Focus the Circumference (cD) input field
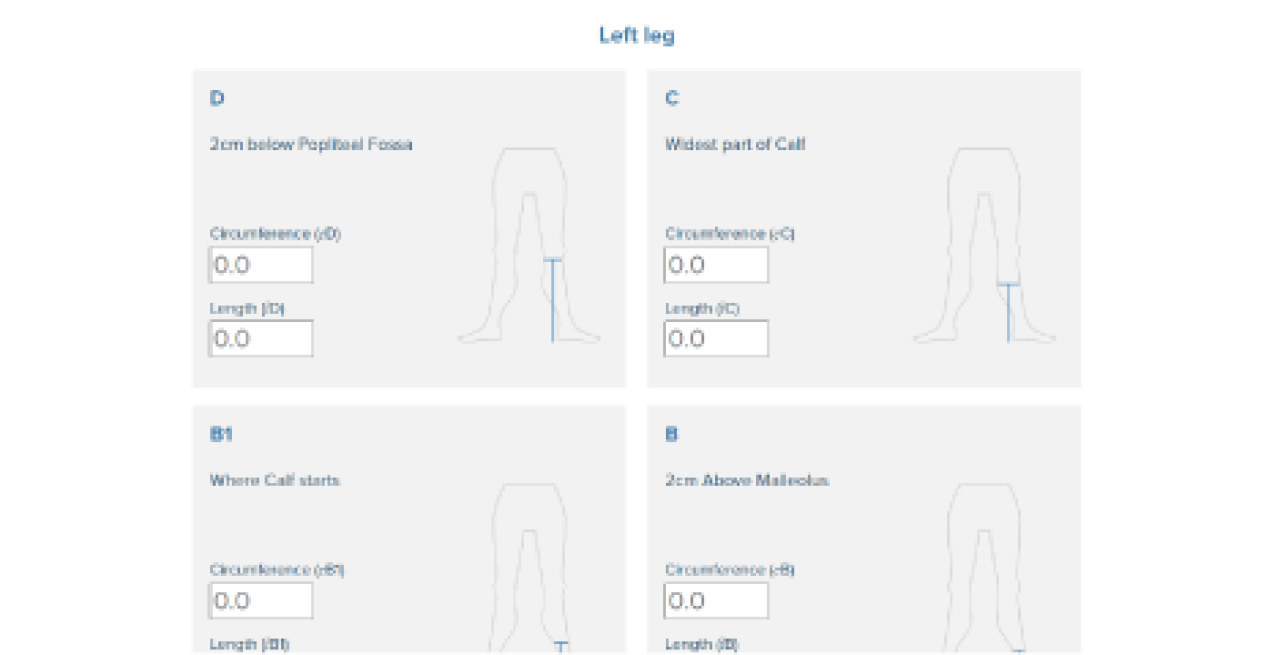 tap(261, 265)
